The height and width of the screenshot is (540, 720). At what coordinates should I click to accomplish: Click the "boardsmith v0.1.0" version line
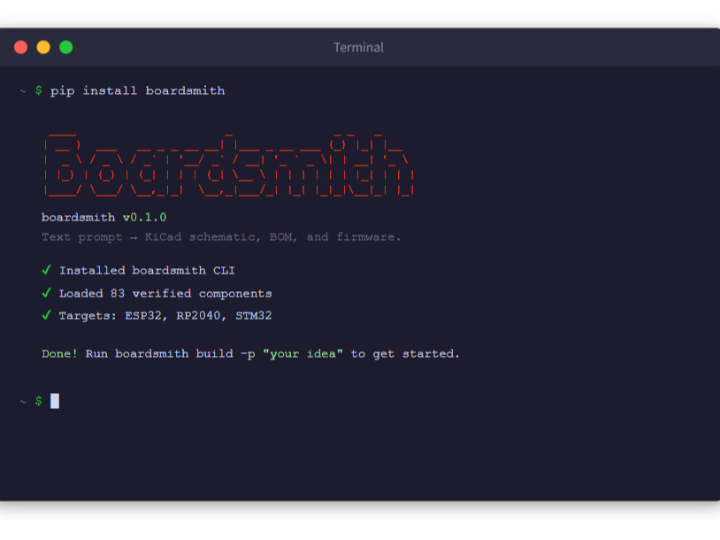click(x=103, y=217)
